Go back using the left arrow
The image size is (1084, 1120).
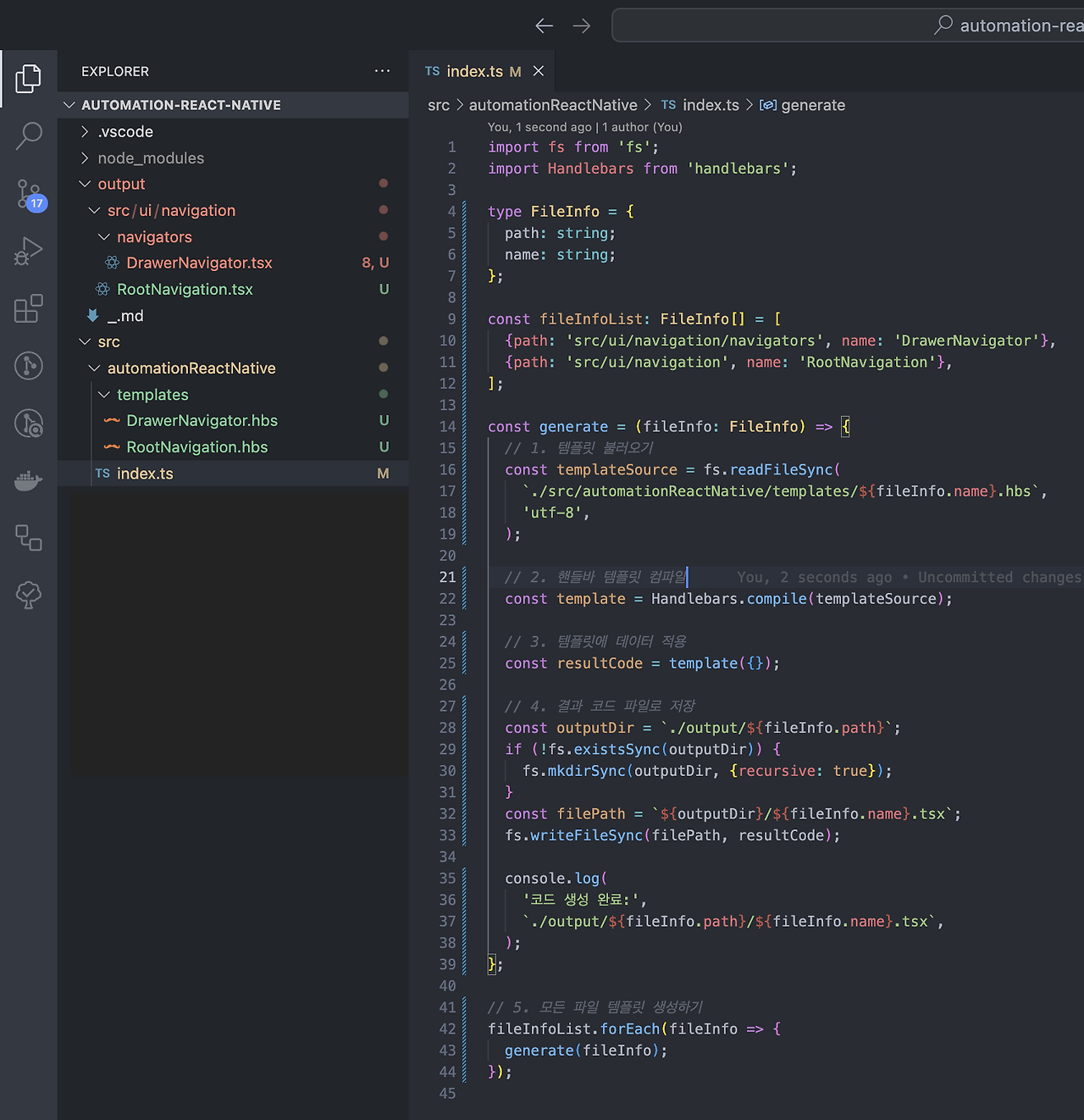pos(544,25)
